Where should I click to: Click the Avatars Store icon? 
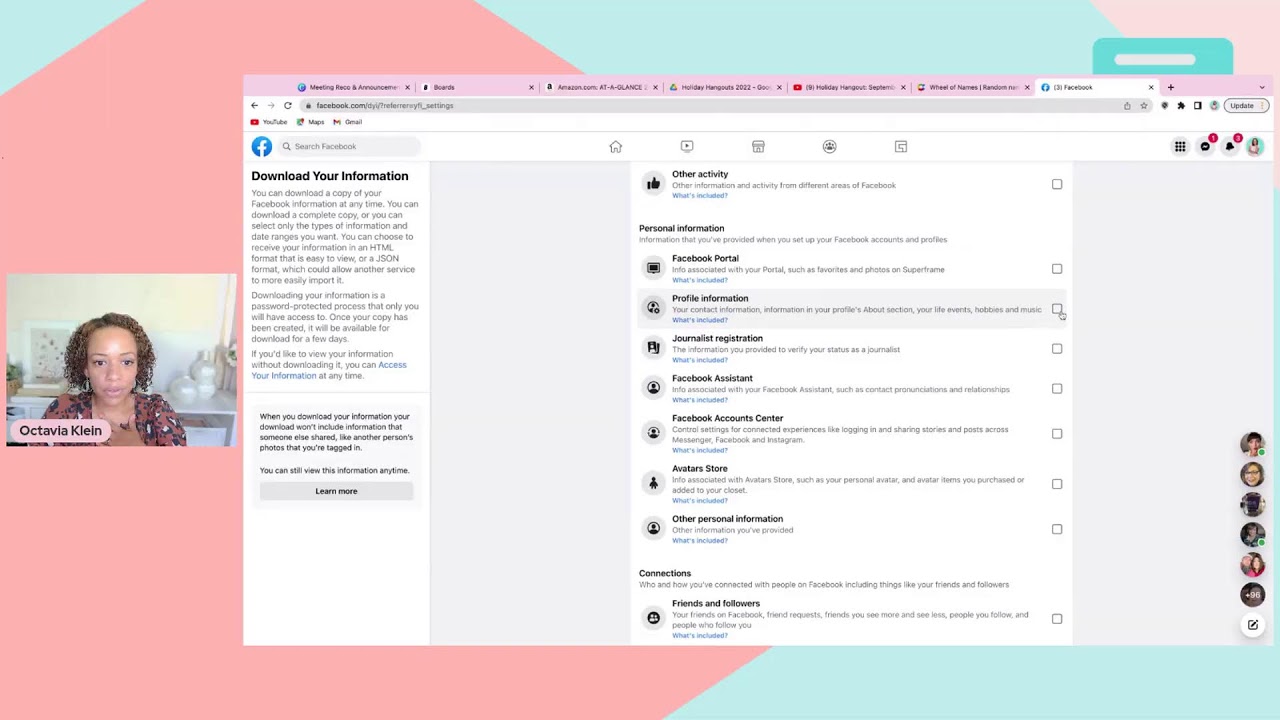click(x=653, y=483)
